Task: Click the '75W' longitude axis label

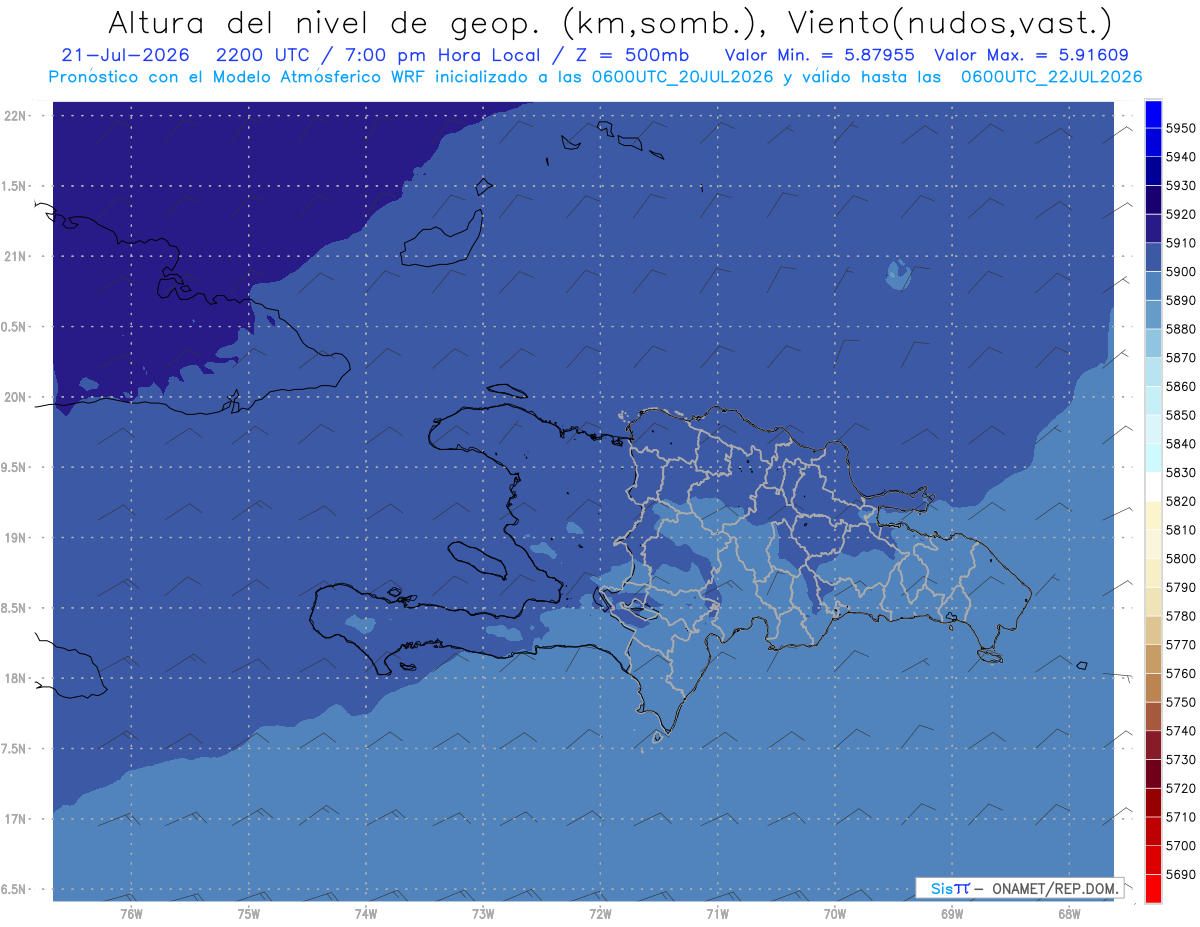Action: [249, 914]
